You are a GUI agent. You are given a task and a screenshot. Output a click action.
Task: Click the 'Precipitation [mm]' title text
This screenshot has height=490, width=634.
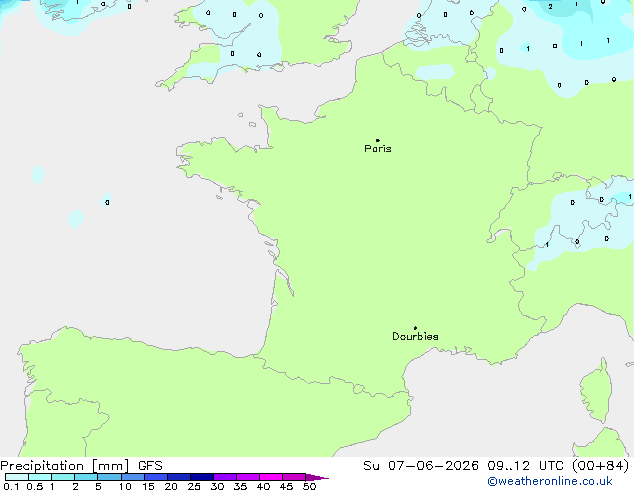click(x=65, y=466)
